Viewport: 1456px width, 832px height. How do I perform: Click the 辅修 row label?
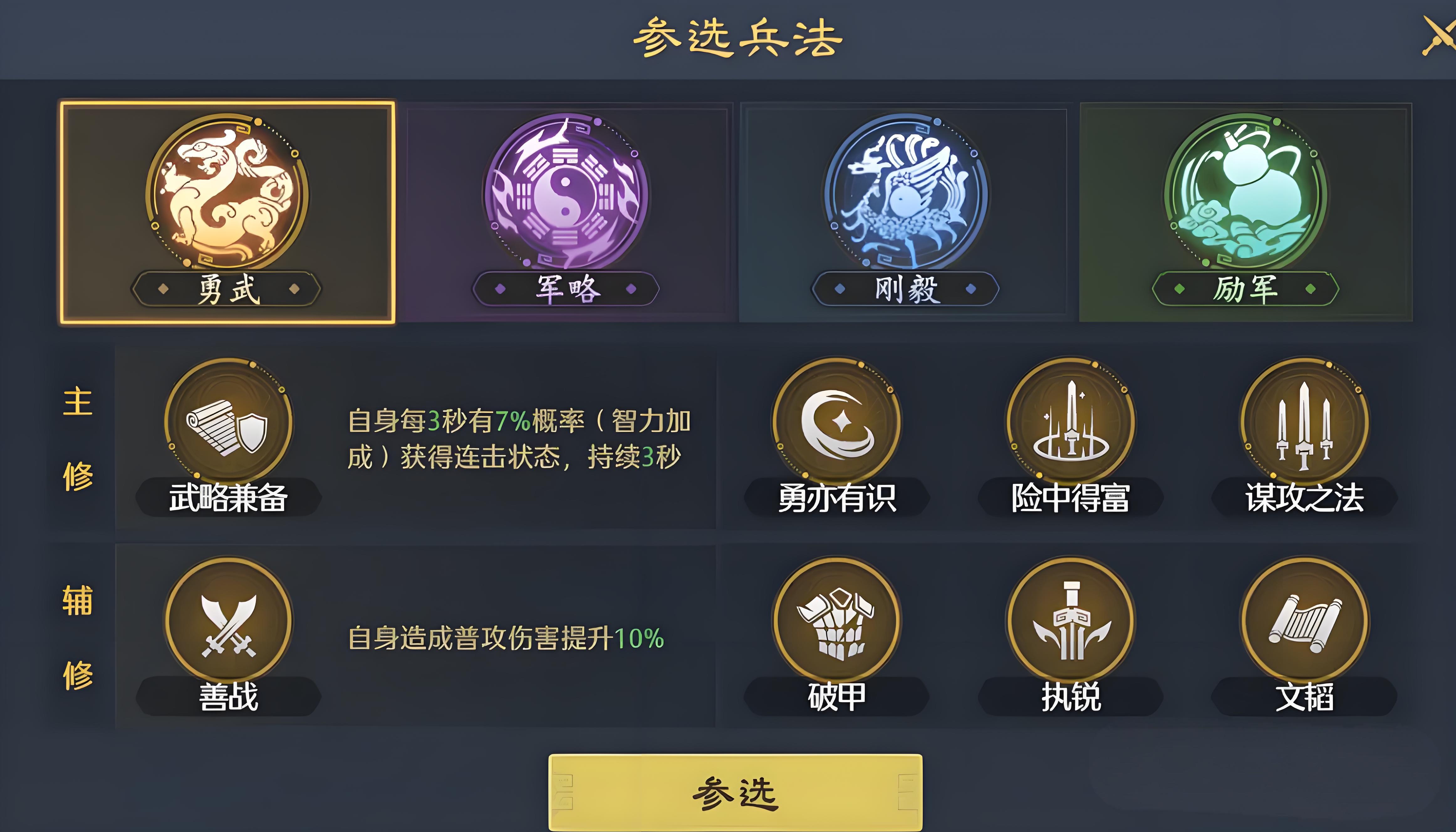pos(78,638)
